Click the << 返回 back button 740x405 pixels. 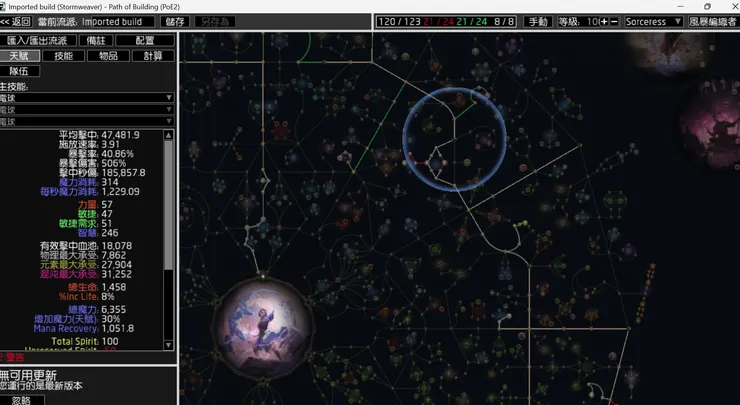pyautogui.click(x=16, y=22)
